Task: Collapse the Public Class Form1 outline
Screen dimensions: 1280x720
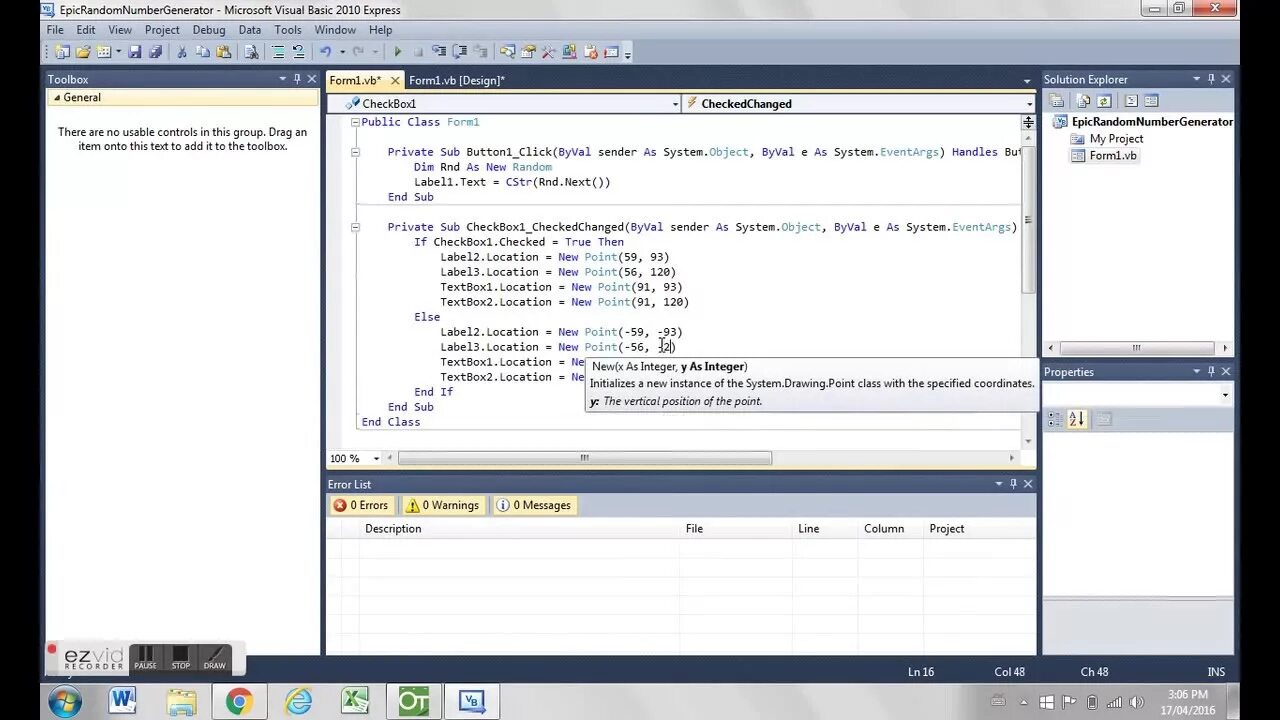Action: coord(355,122)
